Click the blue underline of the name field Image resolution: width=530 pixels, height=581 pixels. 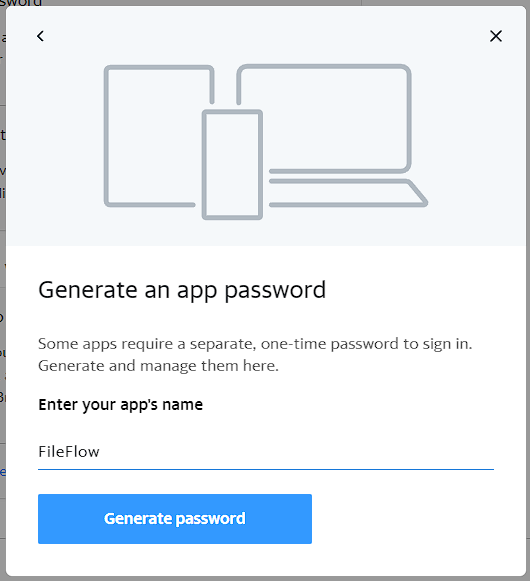[x=266, y=469]
